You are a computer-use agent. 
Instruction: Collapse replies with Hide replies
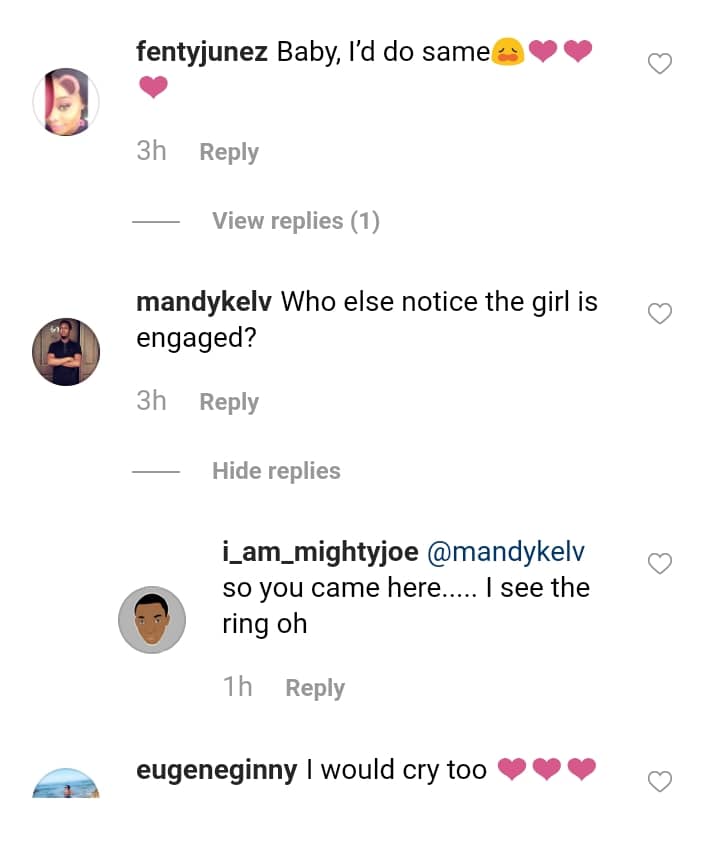pos(276,471)
